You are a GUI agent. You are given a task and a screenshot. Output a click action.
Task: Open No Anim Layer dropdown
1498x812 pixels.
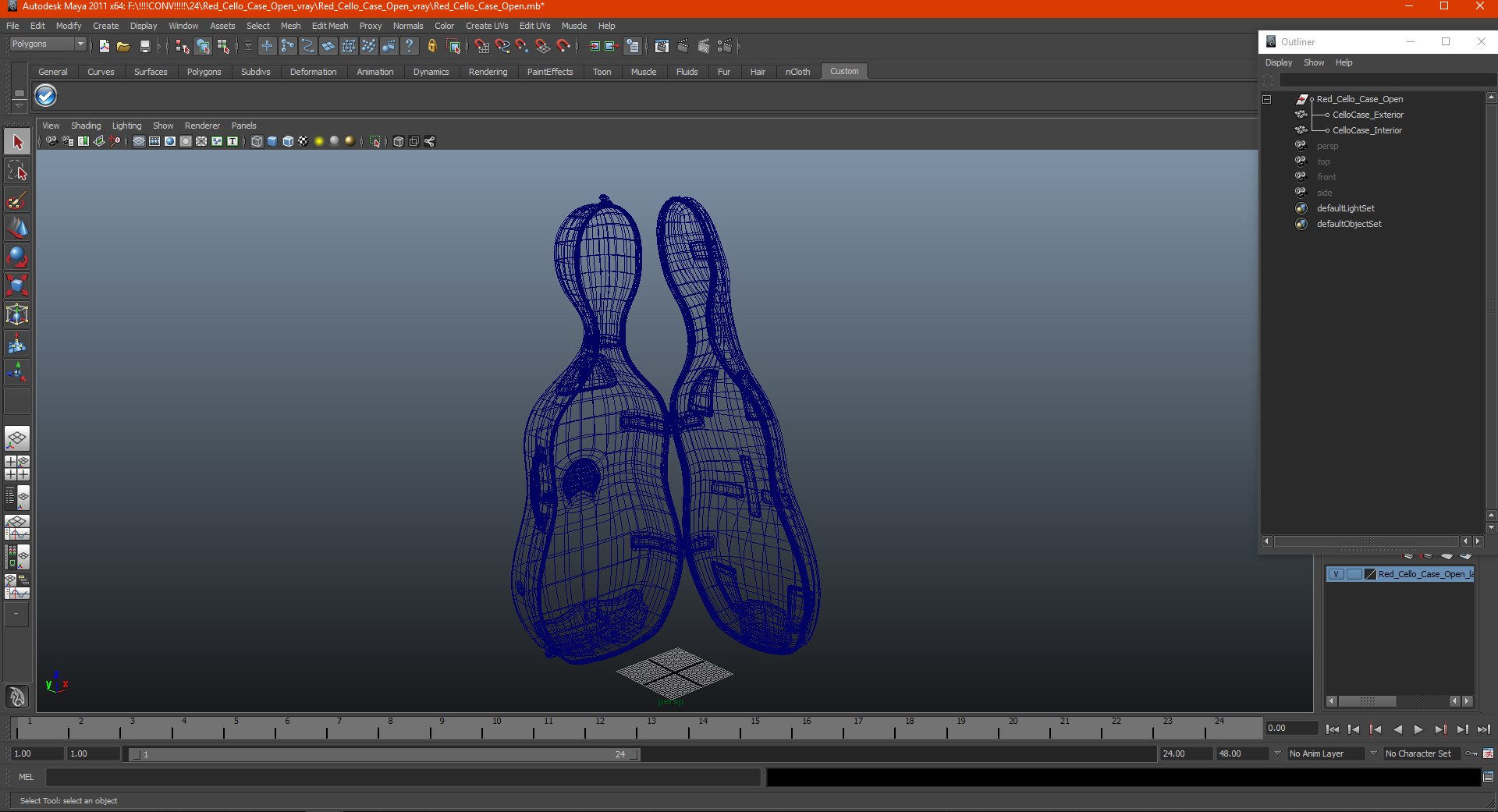pyautogui.click(x=1325, y=753)
